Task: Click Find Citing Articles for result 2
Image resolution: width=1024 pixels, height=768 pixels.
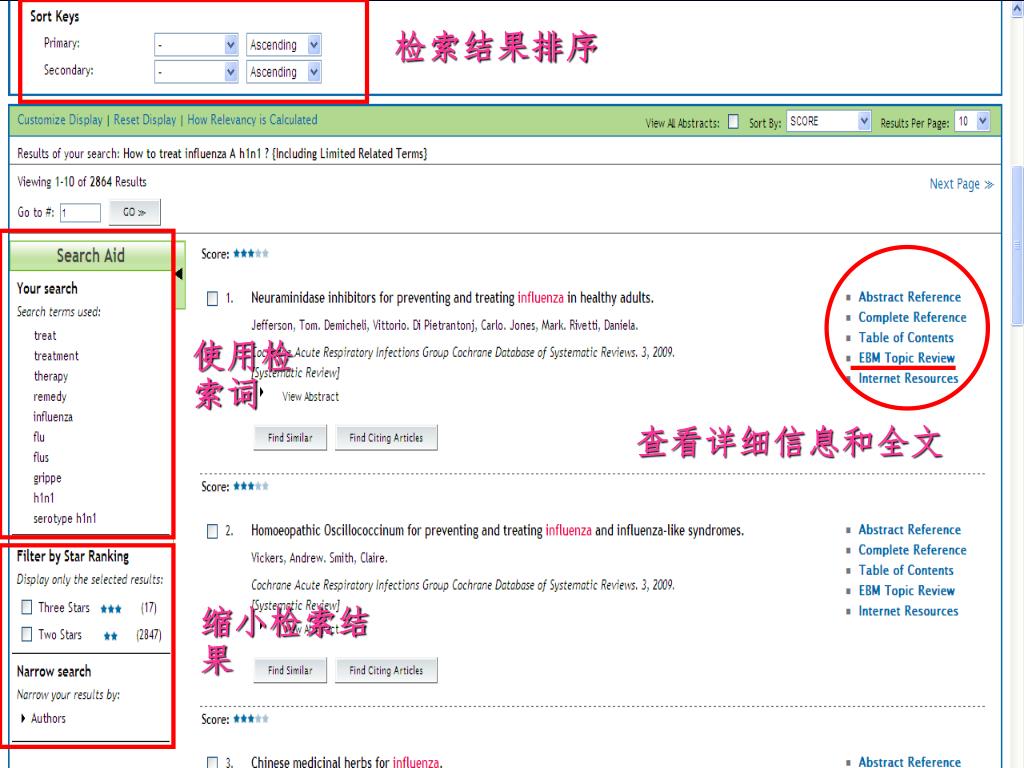Action: 386,670
